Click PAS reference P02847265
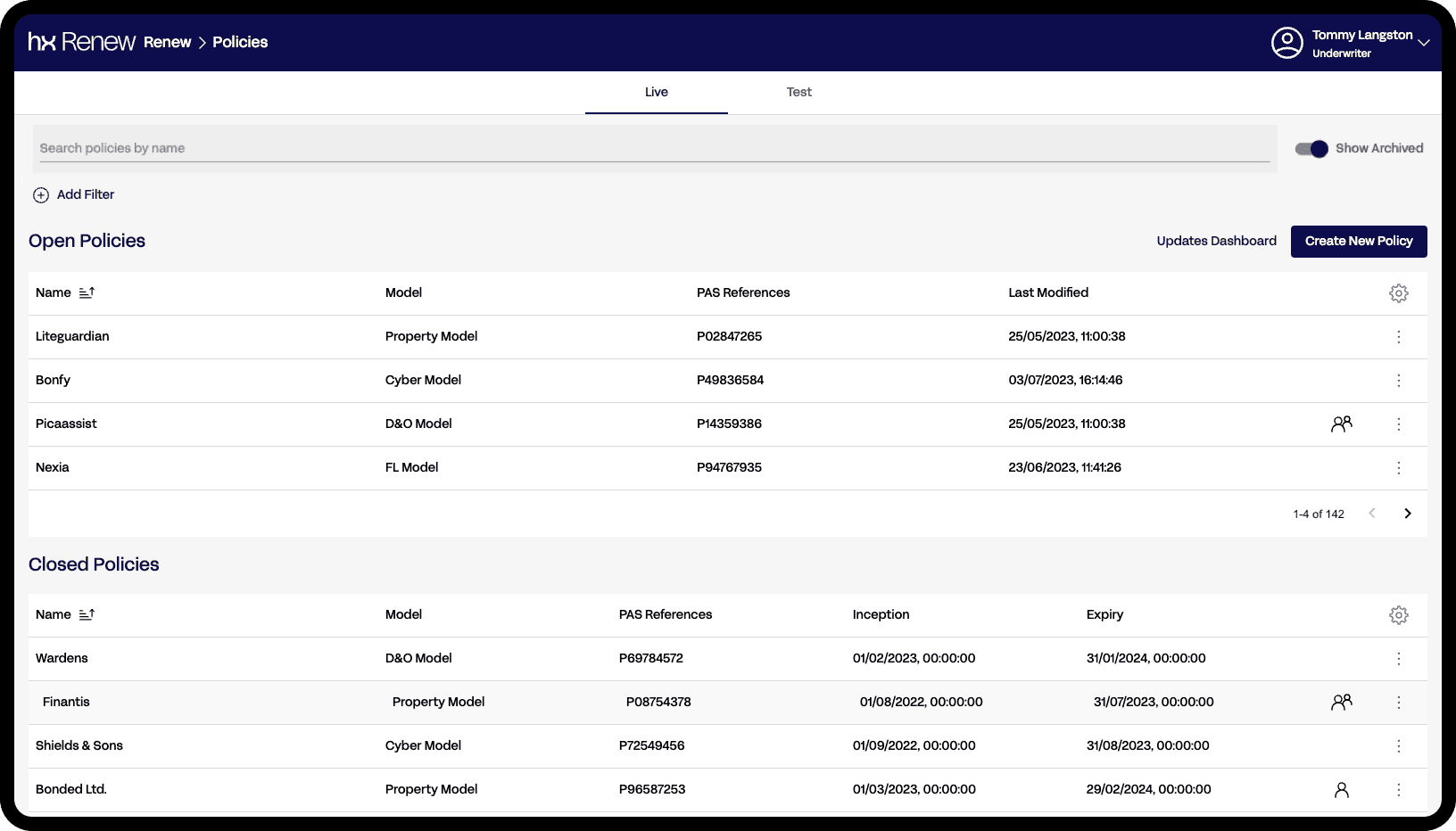1456x831 pixels. tap(729, 336)
